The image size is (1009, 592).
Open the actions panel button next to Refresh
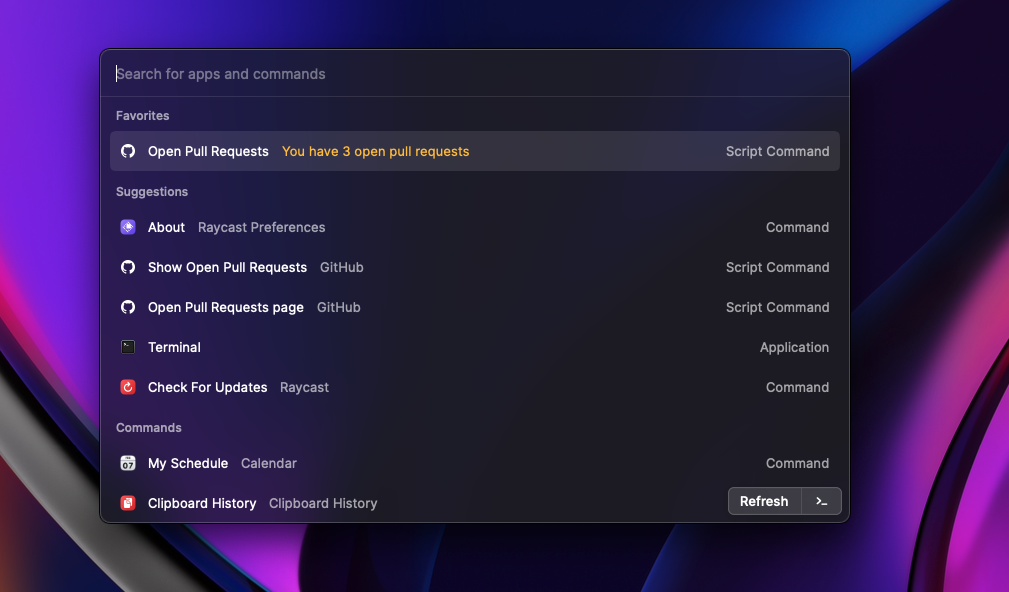coord(820,501)
